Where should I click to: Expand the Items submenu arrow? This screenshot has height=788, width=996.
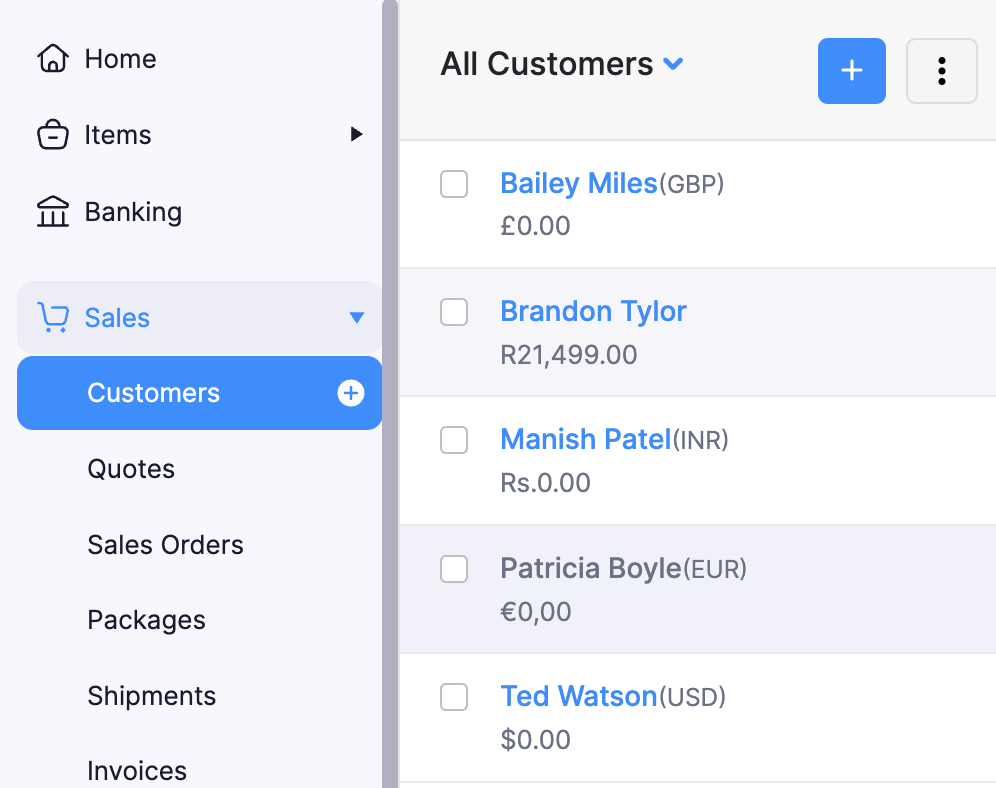click(x=357, y=134)
